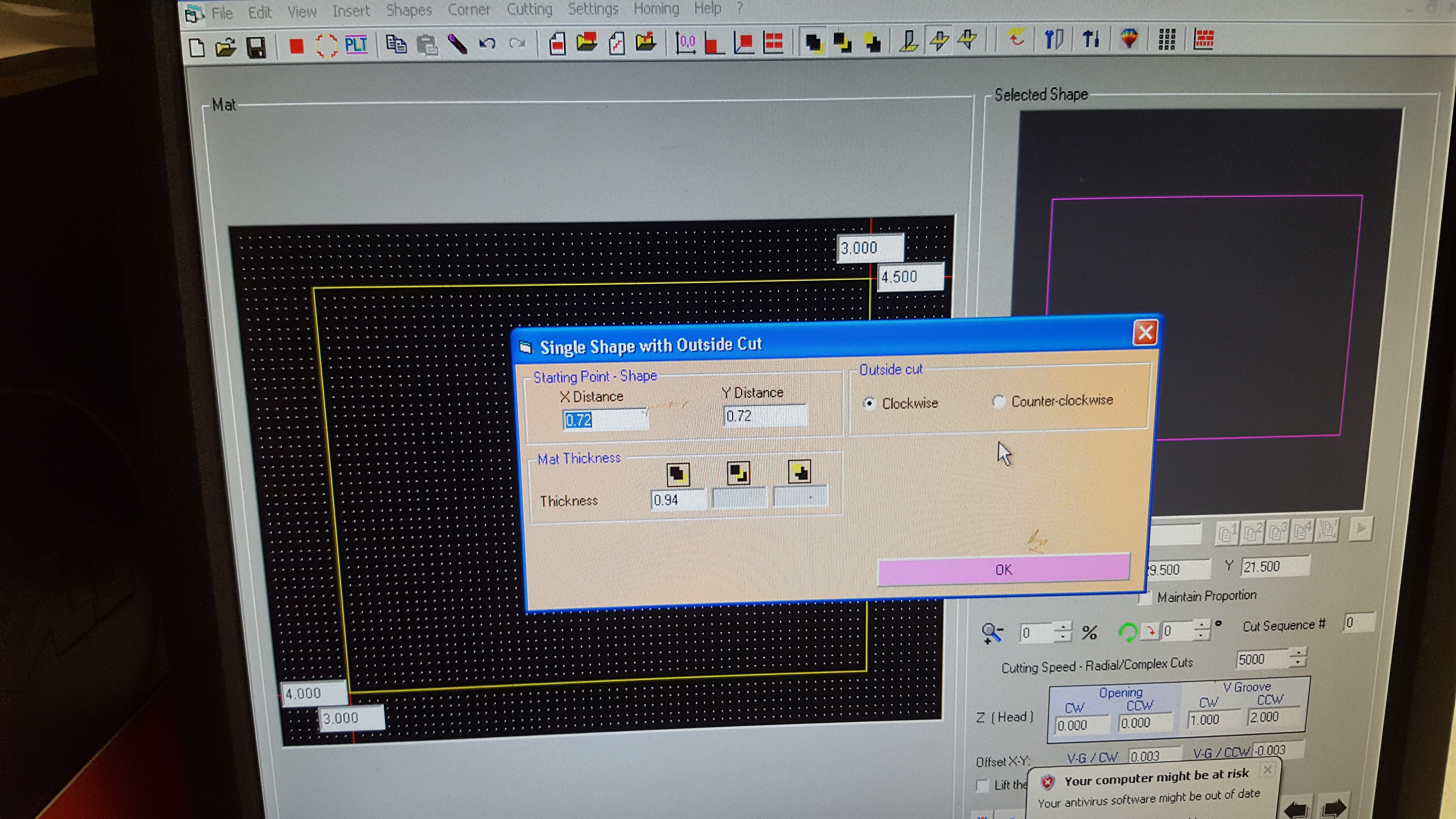This screenshot has width=1456, height=819.
Task: Open the Cutting menu
Action: 529,9
